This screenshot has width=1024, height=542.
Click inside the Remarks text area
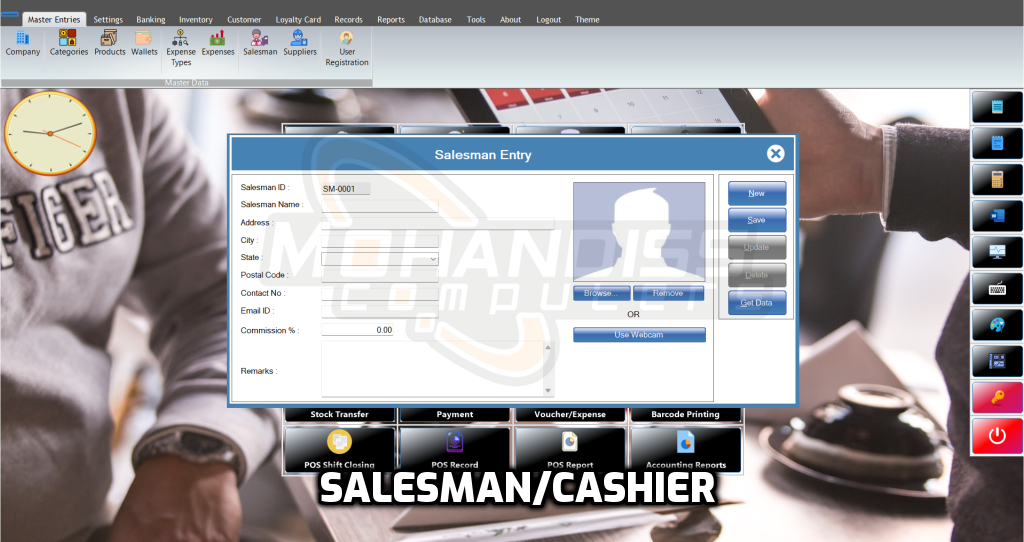coord(432,368)
